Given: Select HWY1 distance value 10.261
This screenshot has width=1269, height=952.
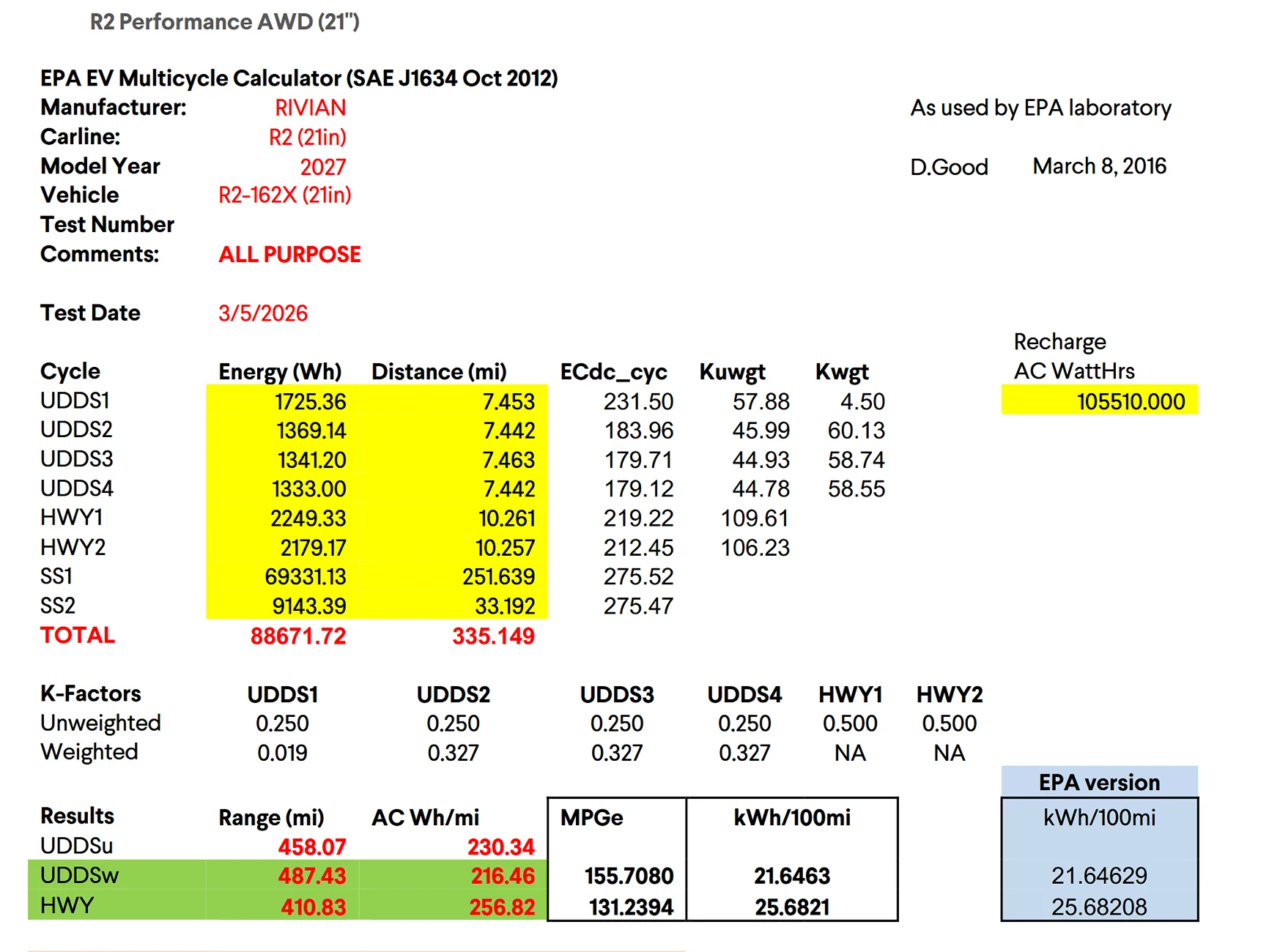Looking at the screenshot, I should 506,518.
